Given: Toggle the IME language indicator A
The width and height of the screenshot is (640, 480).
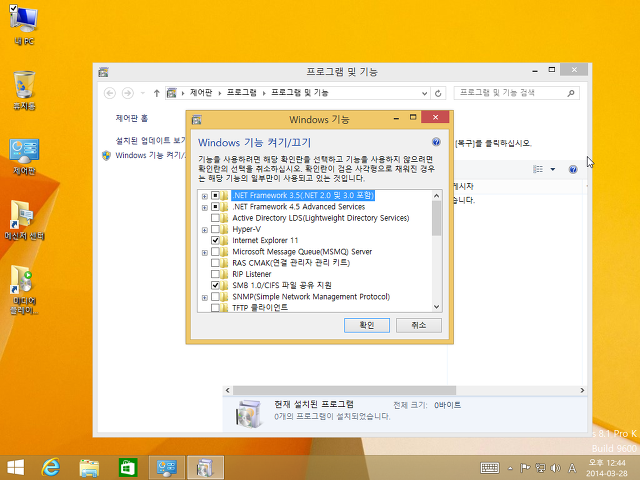Looking at the screenshot, I should click(572, 468).
